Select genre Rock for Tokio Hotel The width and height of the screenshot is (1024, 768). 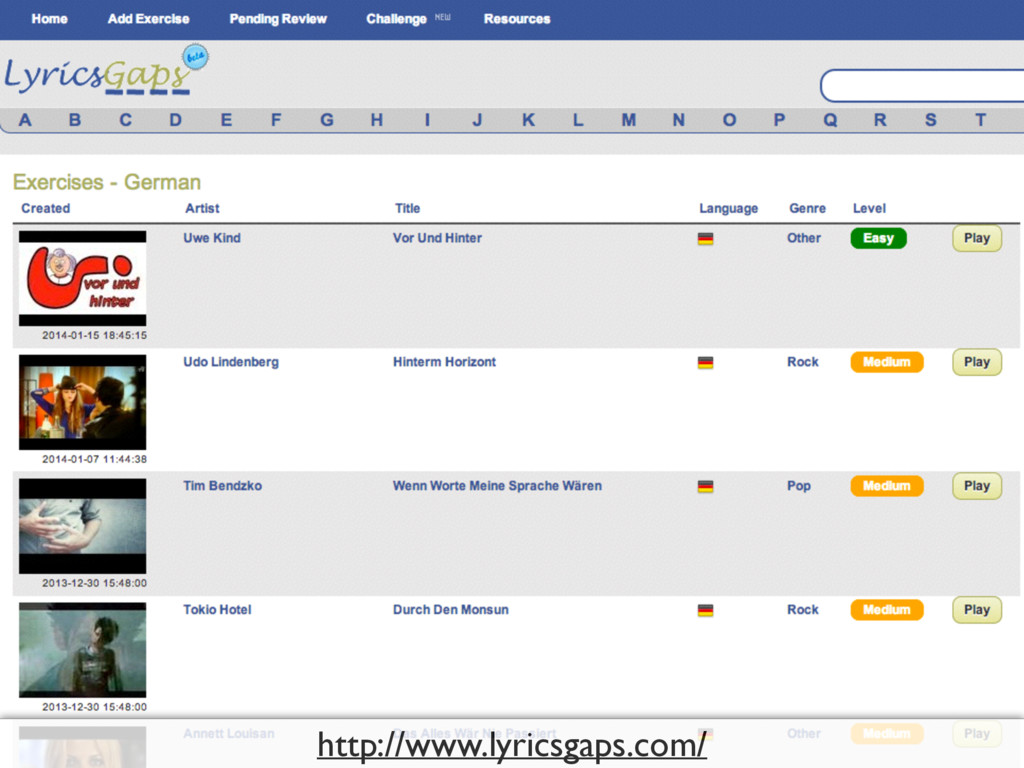coord(803,610)
